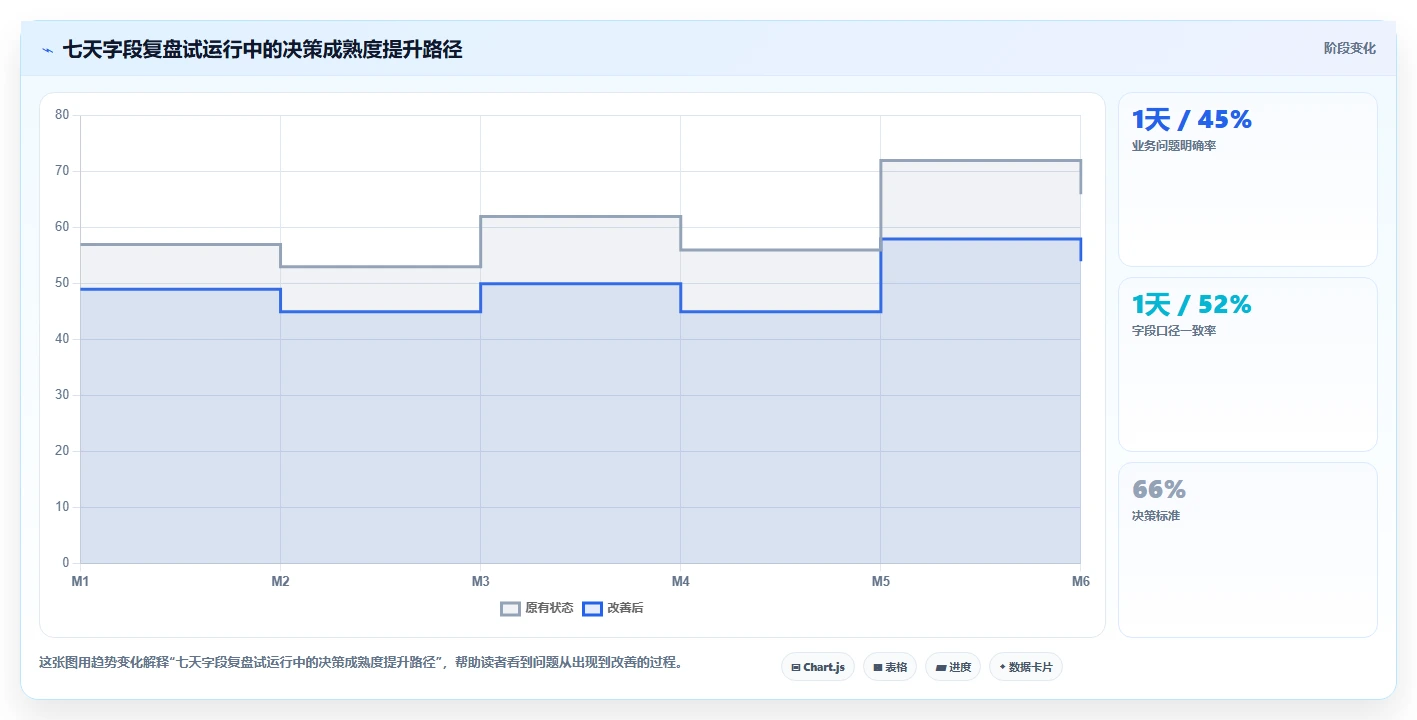The height and width of the screenshot is (720, 1417).
Task: Open the 决策标准 card
Action: (1248, 550)
